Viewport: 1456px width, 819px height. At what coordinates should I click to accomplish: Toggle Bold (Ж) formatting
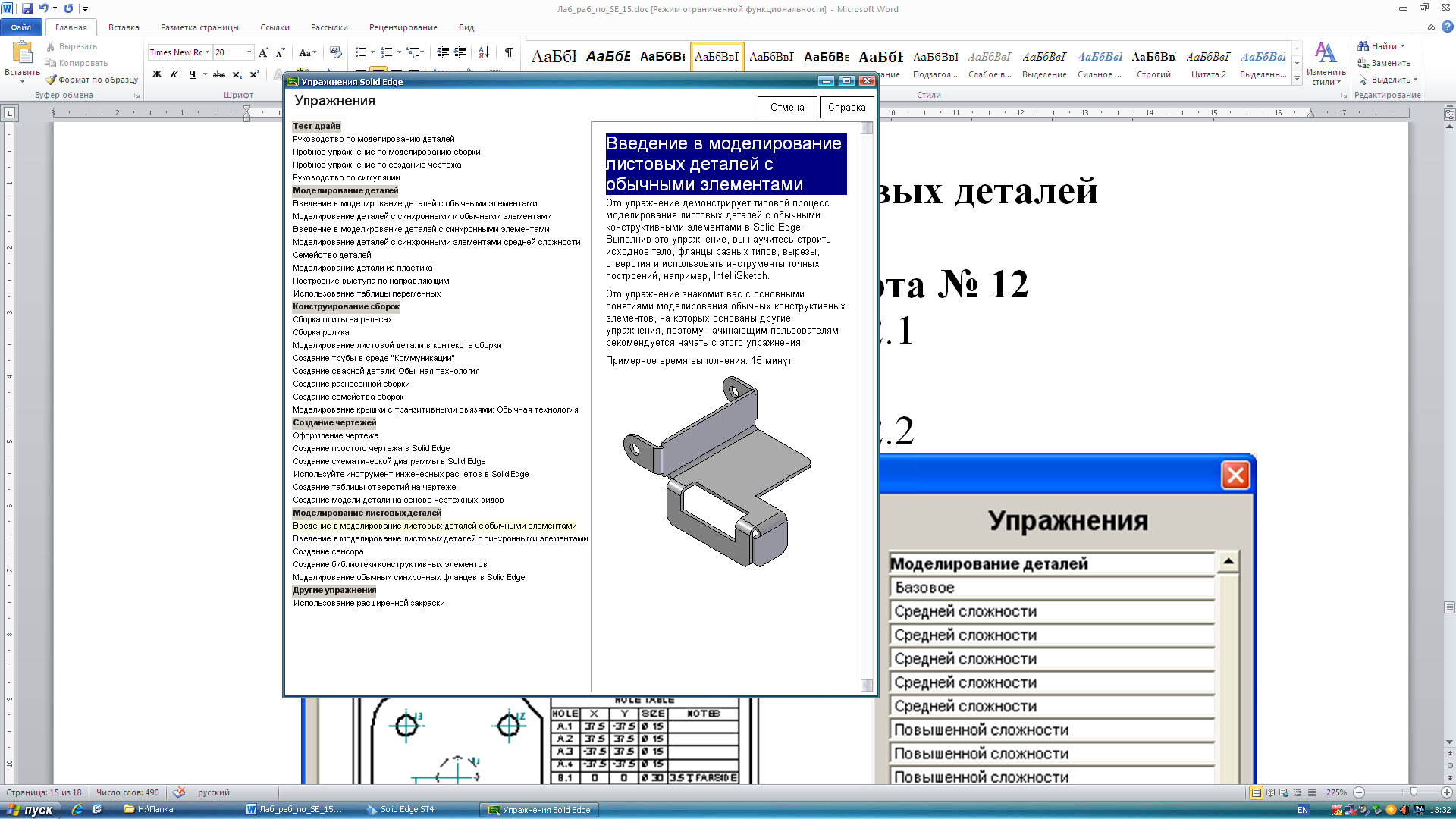(x=157, y=74)
